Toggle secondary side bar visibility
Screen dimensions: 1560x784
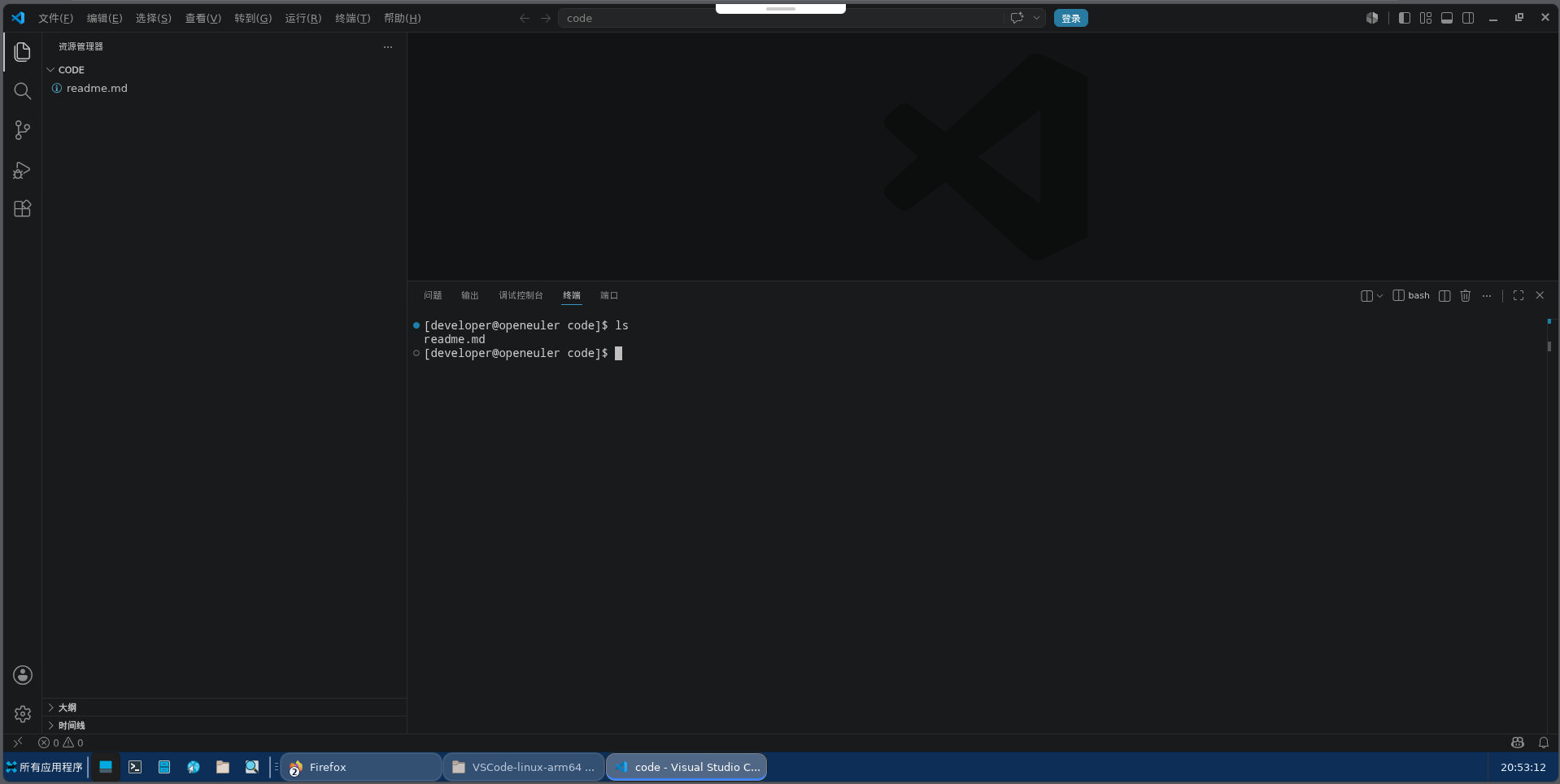1468,18
